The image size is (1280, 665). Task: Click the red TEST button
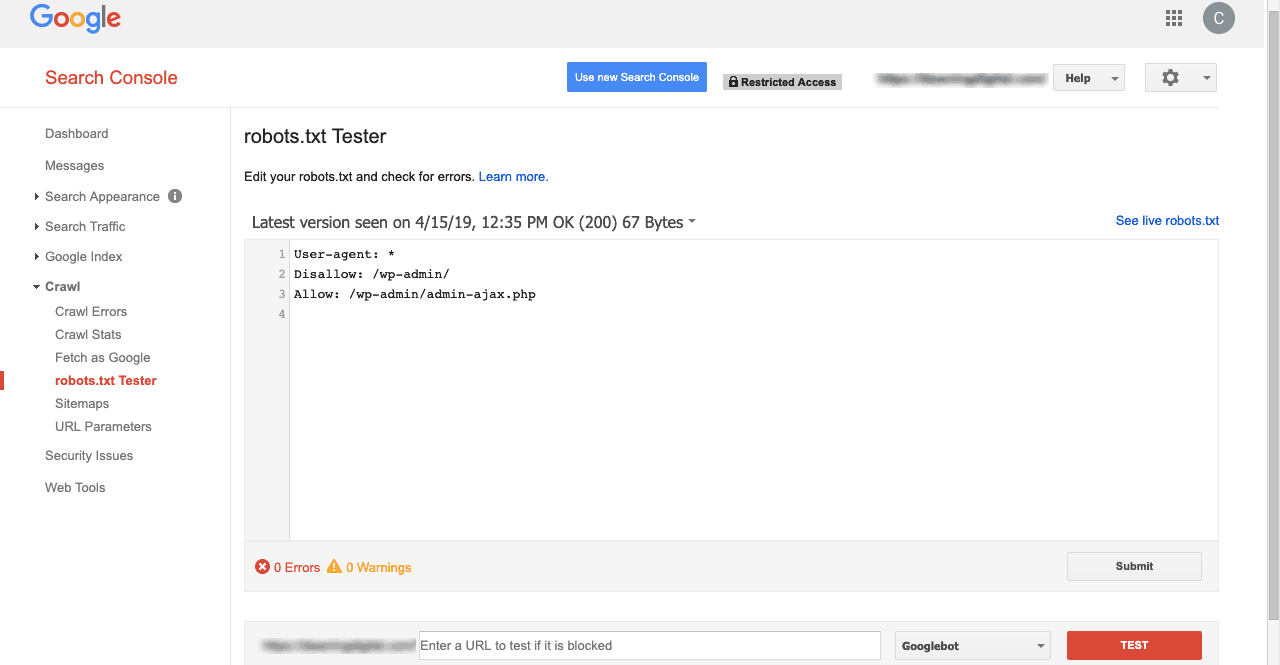(x=1134, y=646)
